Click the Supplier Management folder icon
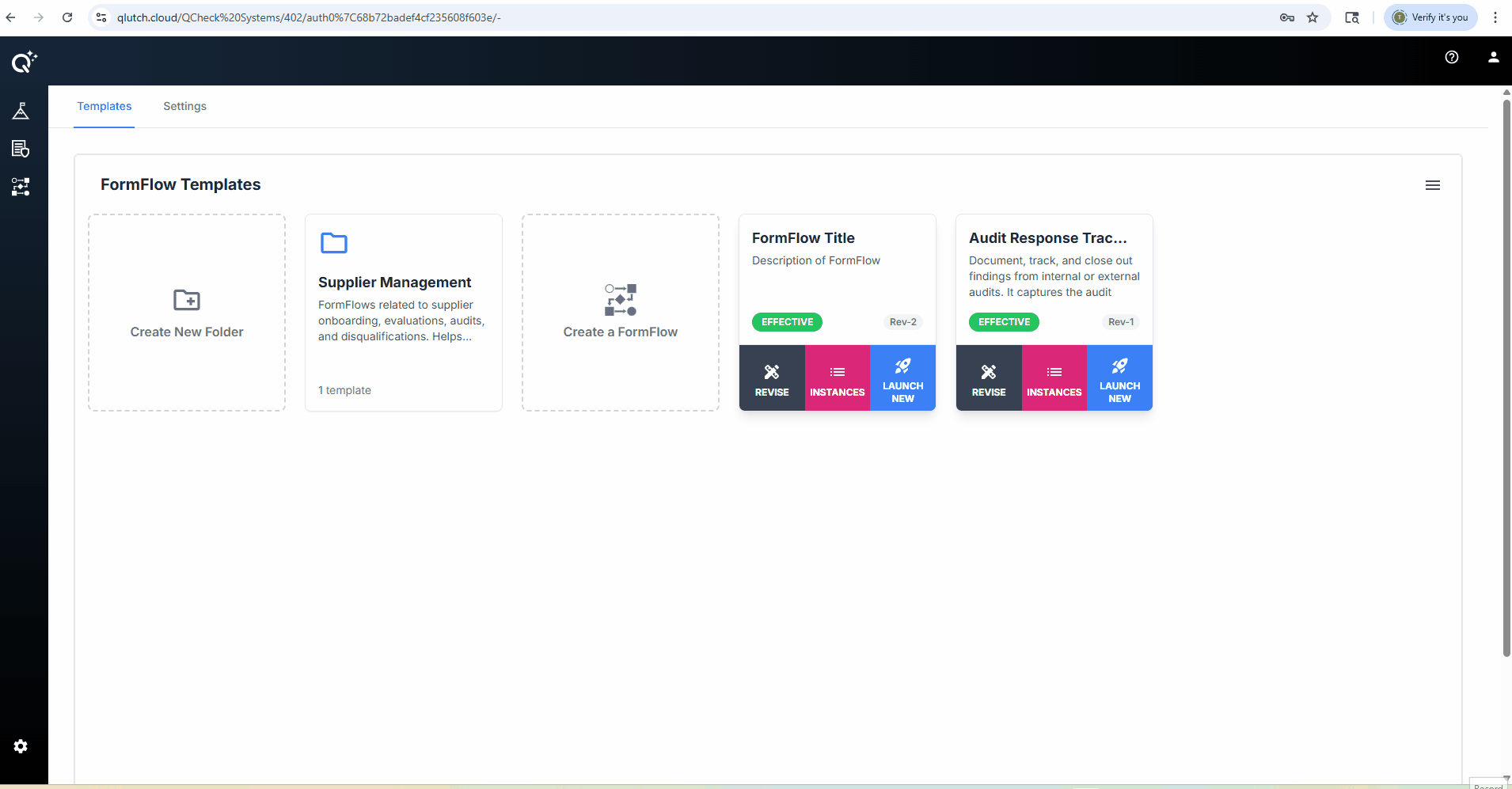 pos(334,243)
